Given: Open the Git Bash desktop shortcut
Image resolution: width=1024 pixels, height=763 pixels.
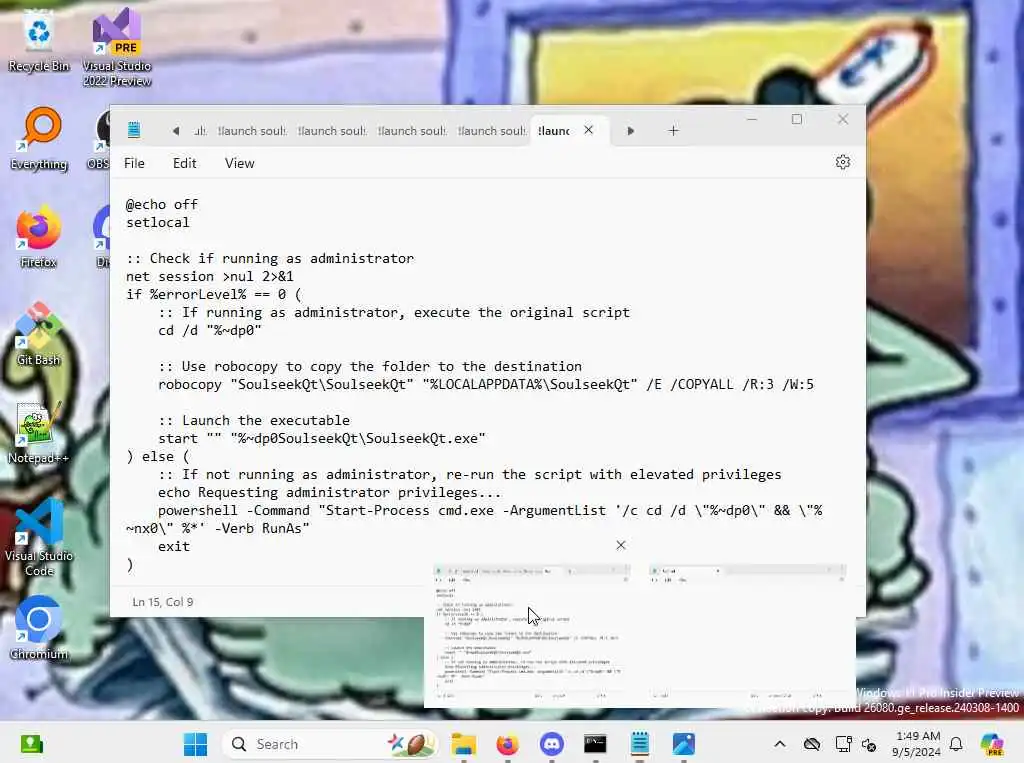Looking at the screenshot, I should pos(39,334).
